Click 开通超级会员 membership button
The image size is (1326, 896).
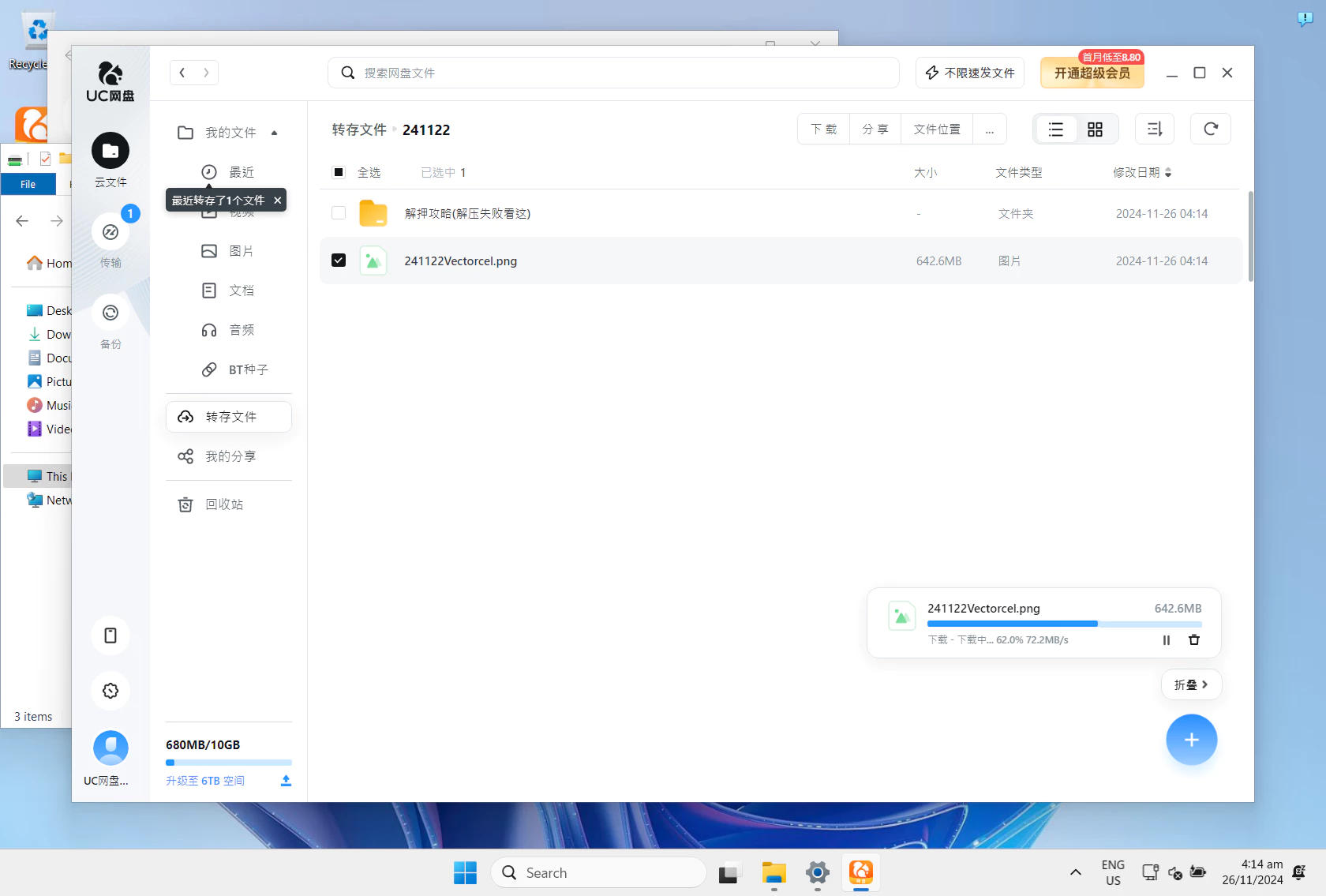pyautogui.click(x=1092, y=73)
